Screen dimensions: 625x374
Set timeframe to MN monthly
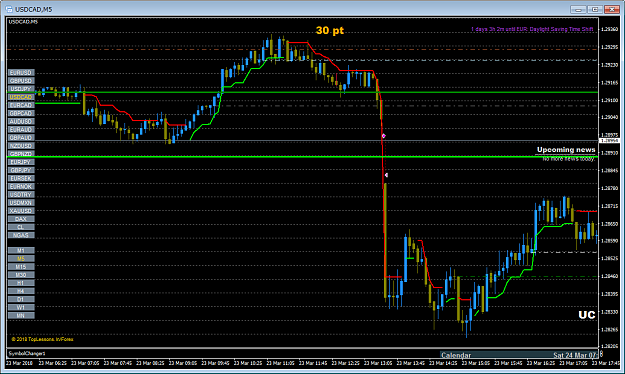click(21, 315)
